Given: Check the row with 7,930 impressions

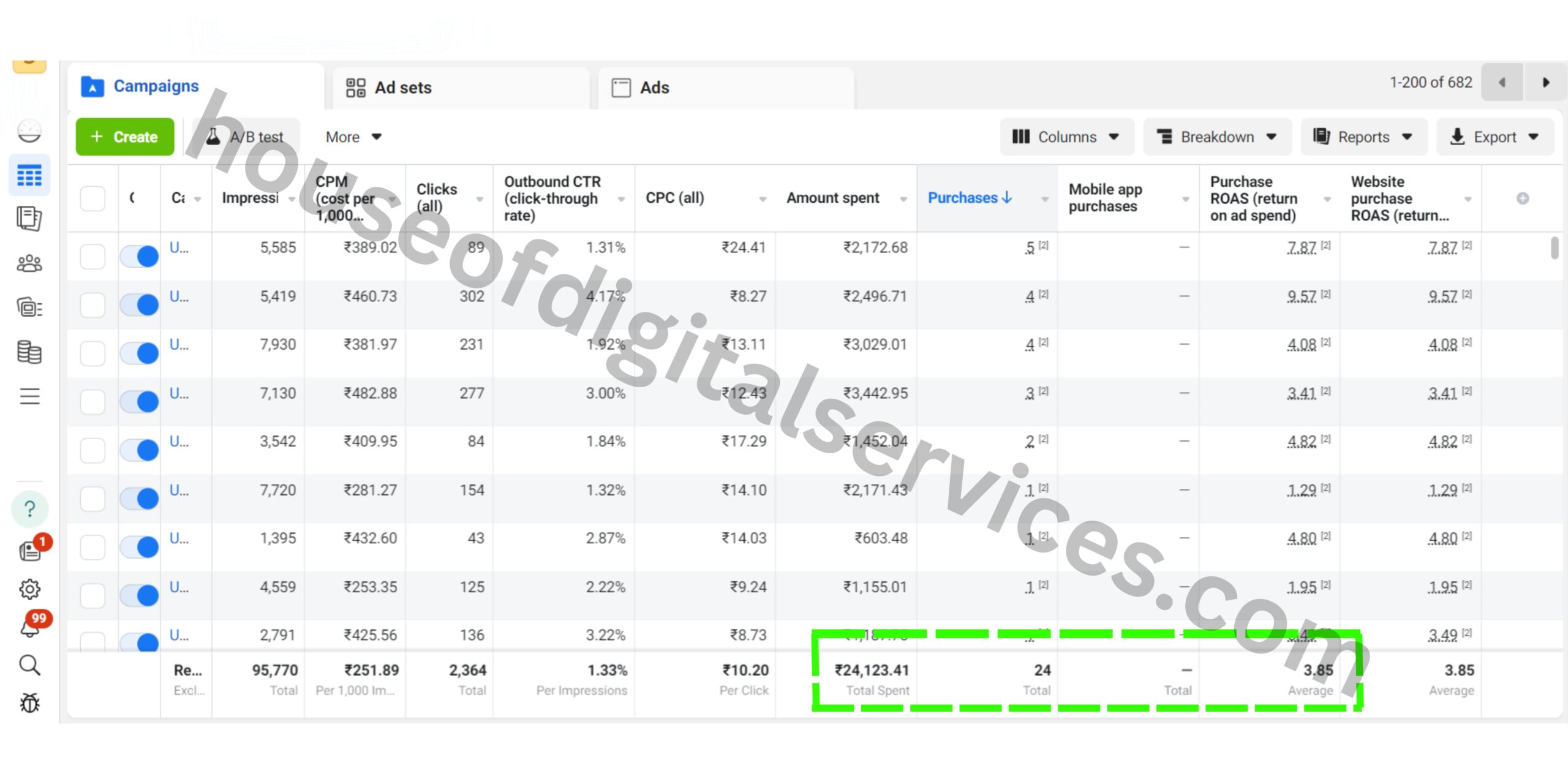Looking at the screenshot, I should (x=92, y=353).
